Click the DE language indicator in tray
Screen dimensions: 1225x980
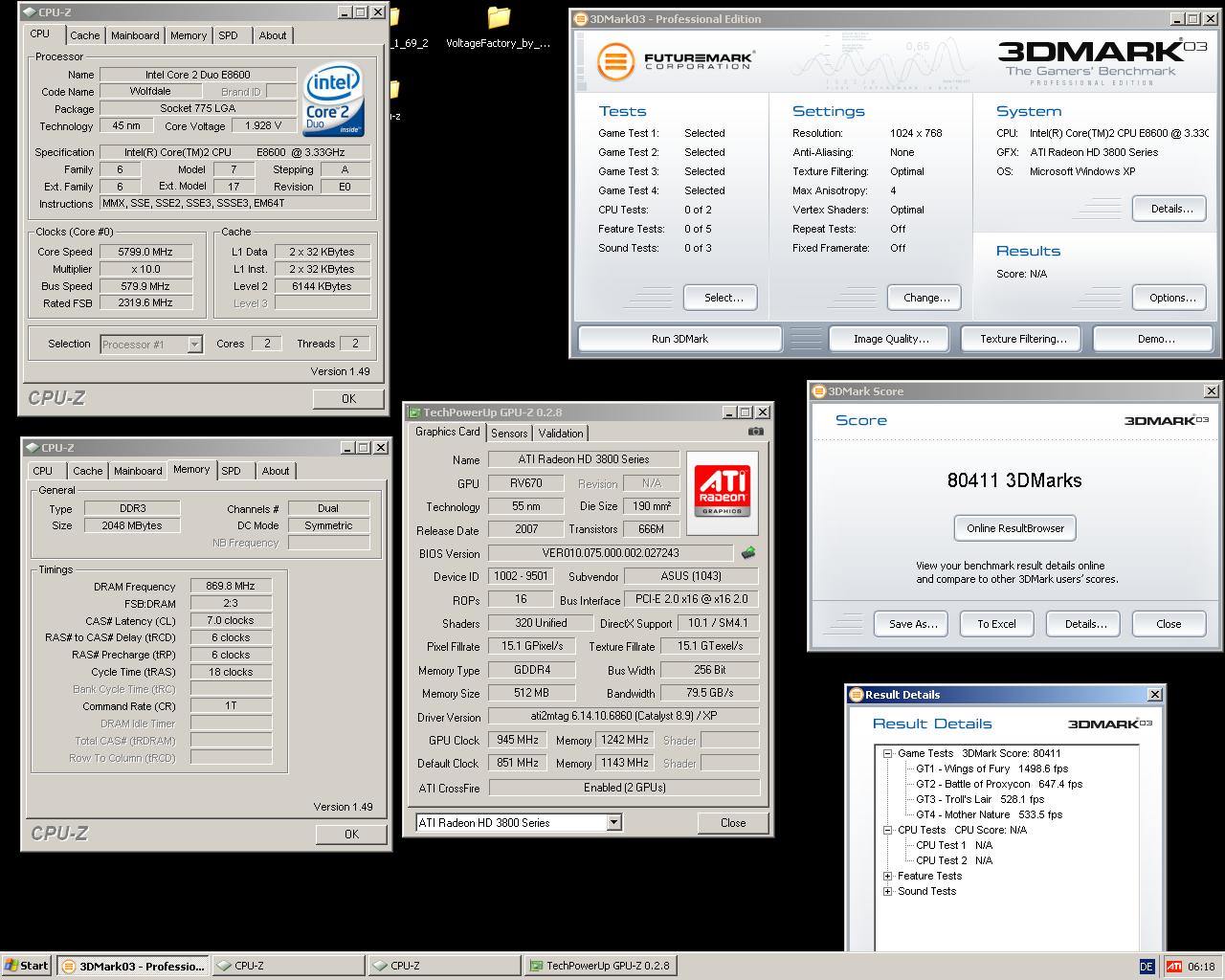(x=1147, y=966)
